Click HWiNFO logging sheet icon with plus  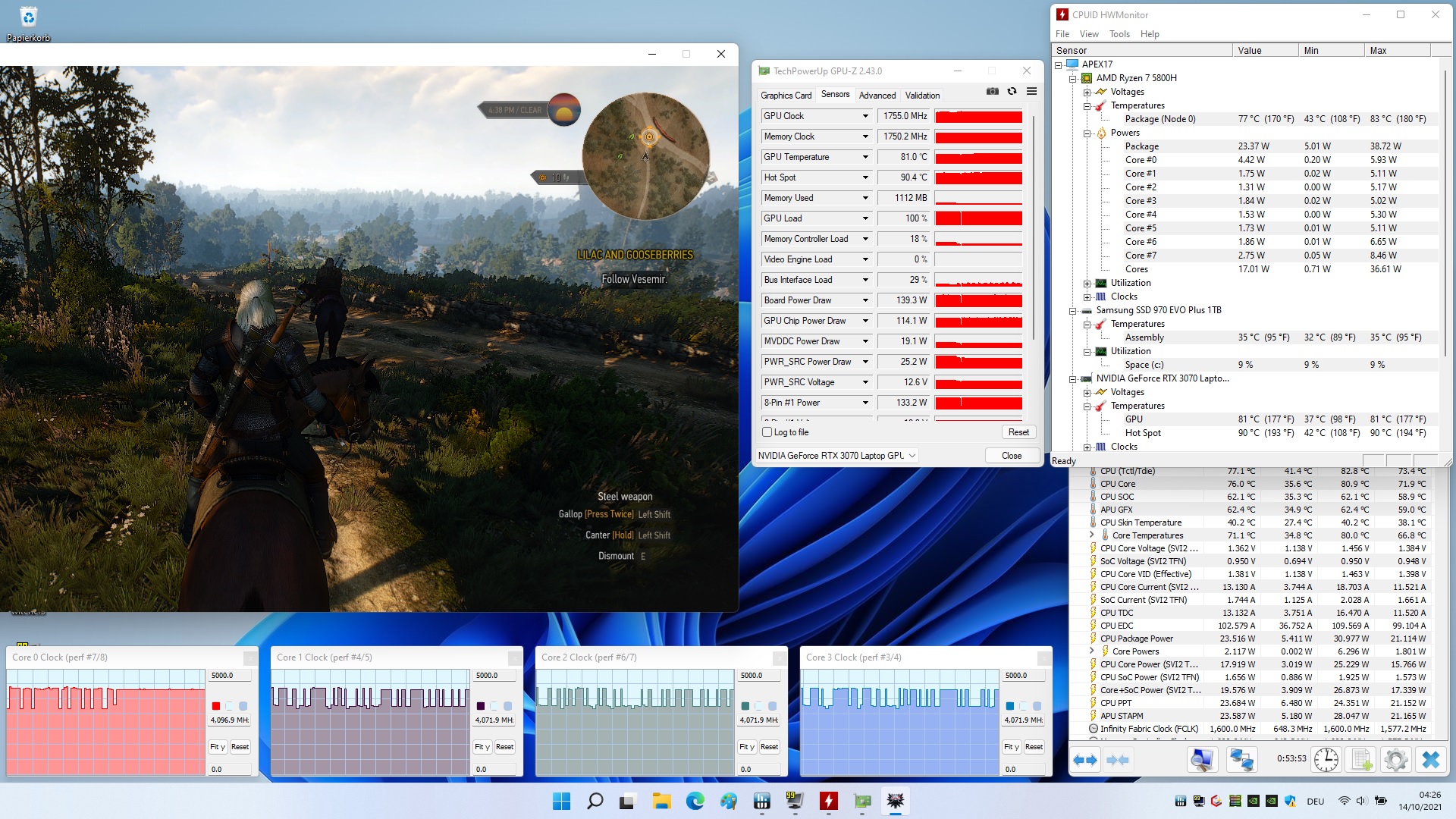(1361, 759)
